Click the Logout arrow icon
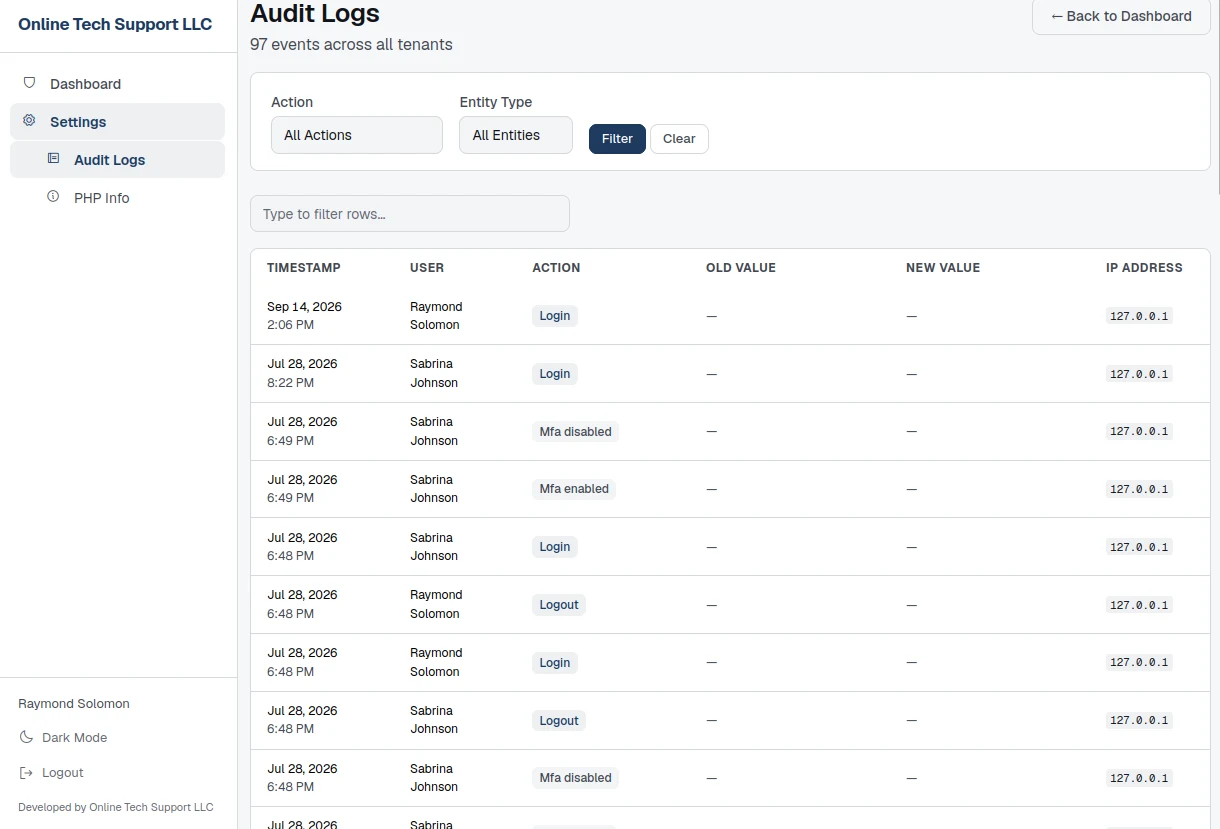 tap(26, 773)
